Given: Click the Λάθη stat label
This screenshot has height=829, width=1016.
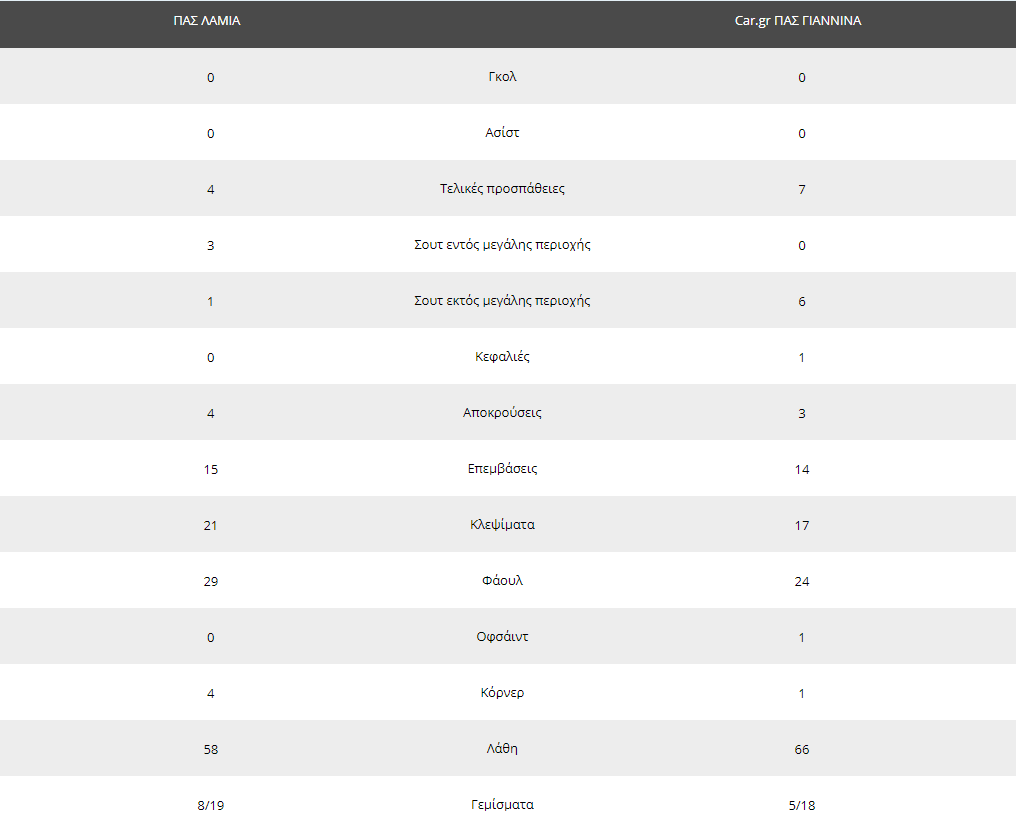Looking at the screenshot, I should 502,749.
